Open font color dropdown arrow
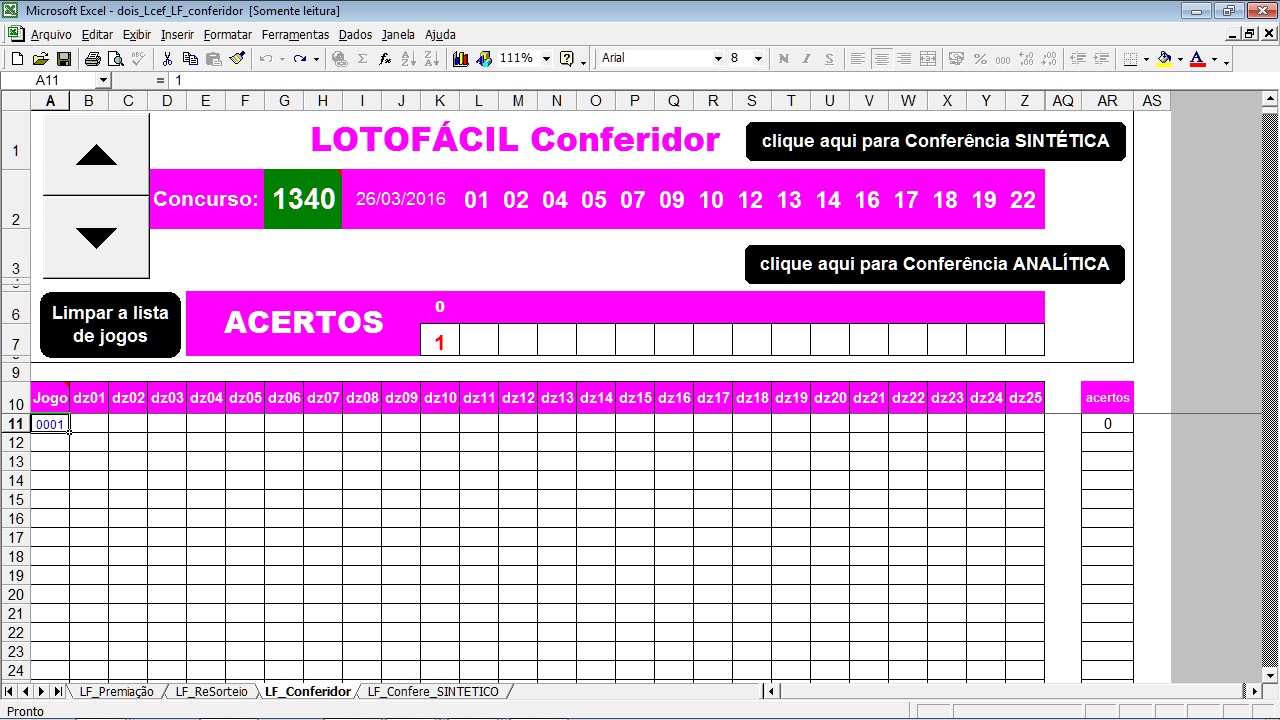 [x=1214, y=59]
